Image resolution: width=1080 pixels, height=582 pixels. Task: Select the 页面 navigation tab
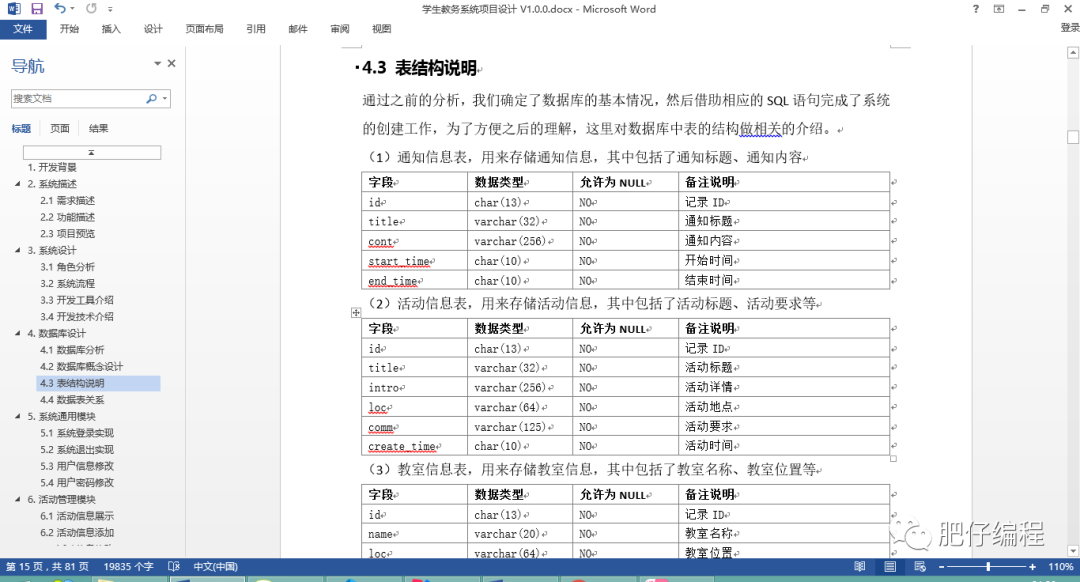(x=60, y=128)
